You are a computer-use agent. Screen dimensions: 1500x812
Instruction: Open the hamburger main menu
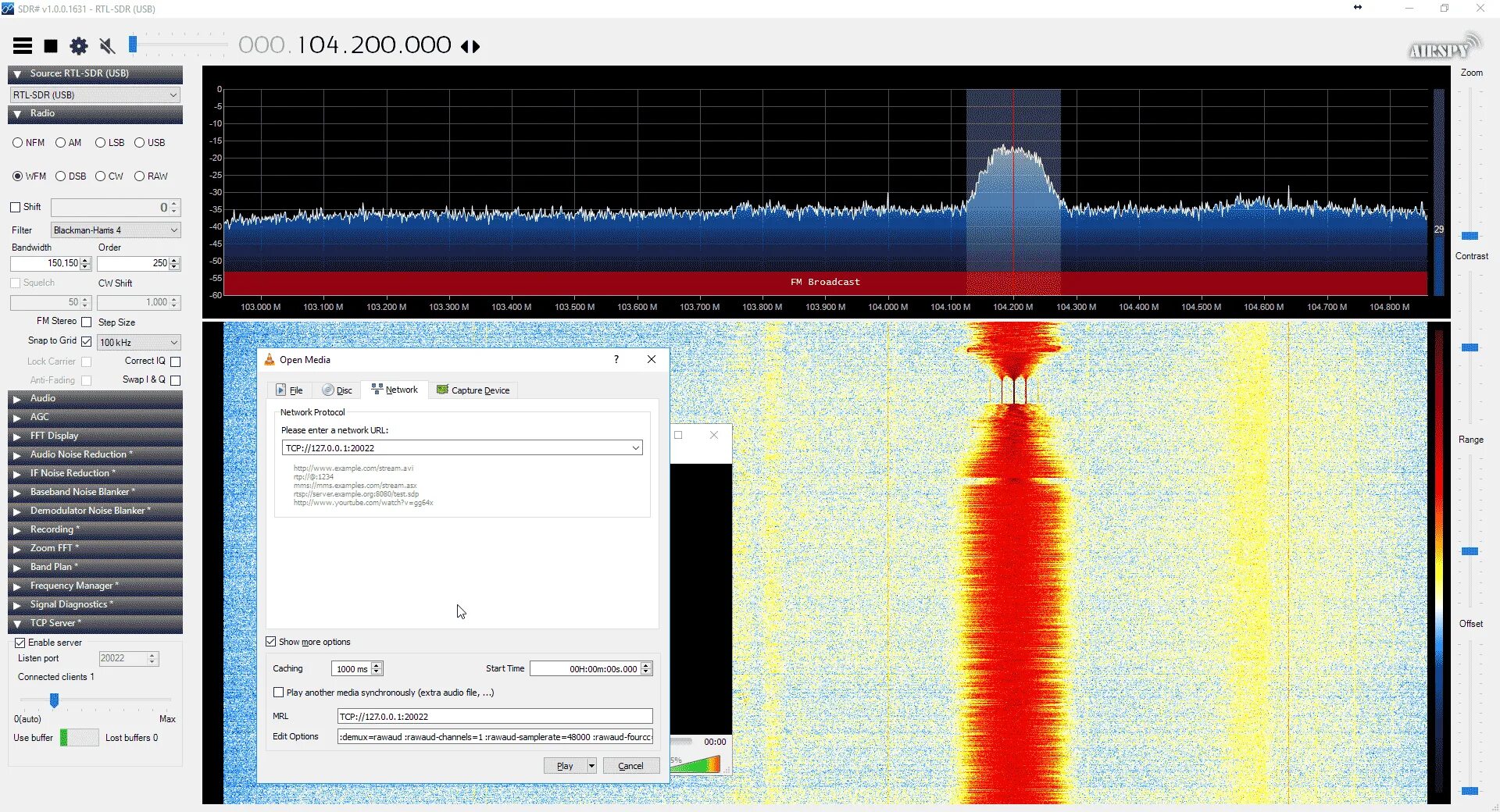point(23,46)
